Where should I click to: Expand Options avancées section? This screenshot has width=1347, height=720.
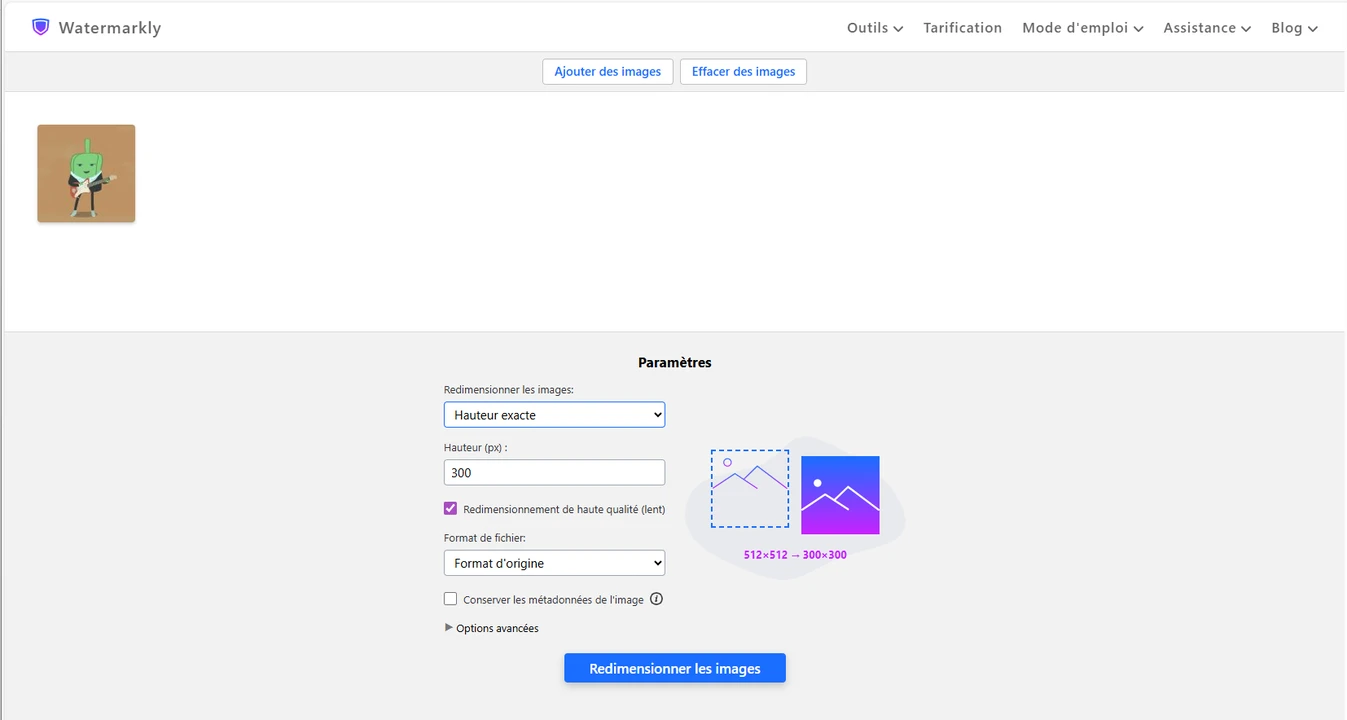point(491,628)
